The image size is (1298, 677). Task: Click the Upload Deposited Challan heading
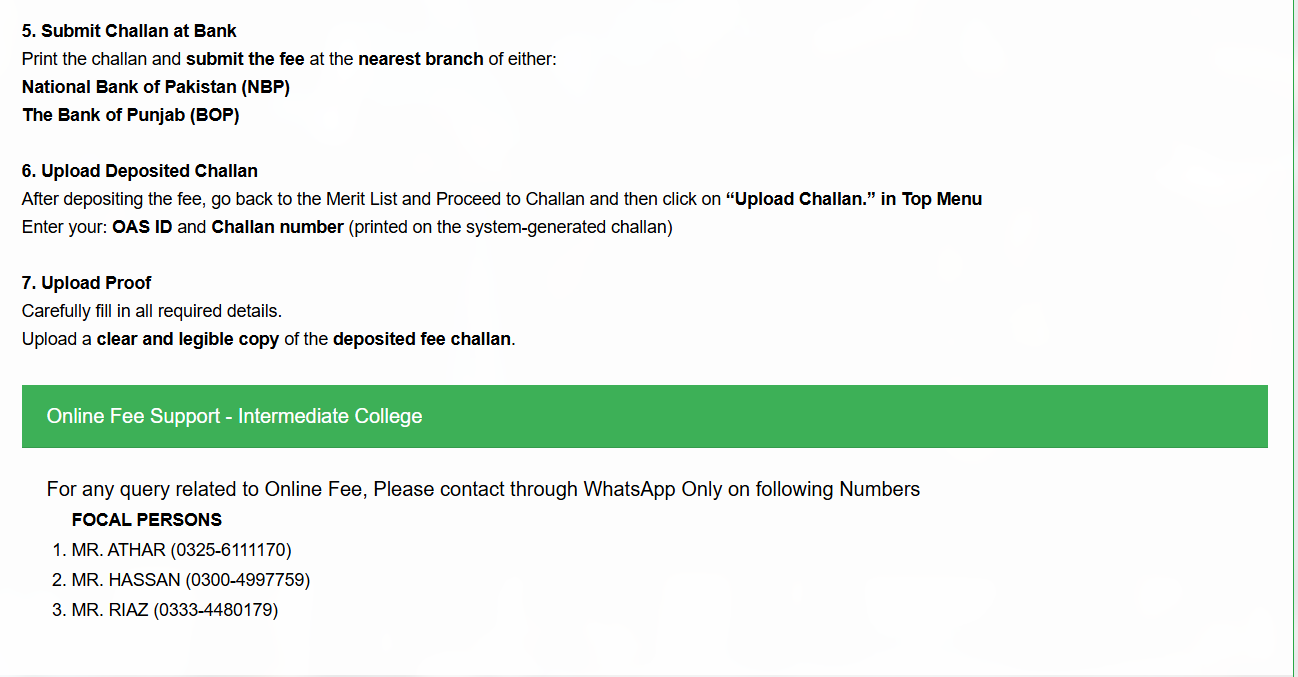(x=140, y=171)
